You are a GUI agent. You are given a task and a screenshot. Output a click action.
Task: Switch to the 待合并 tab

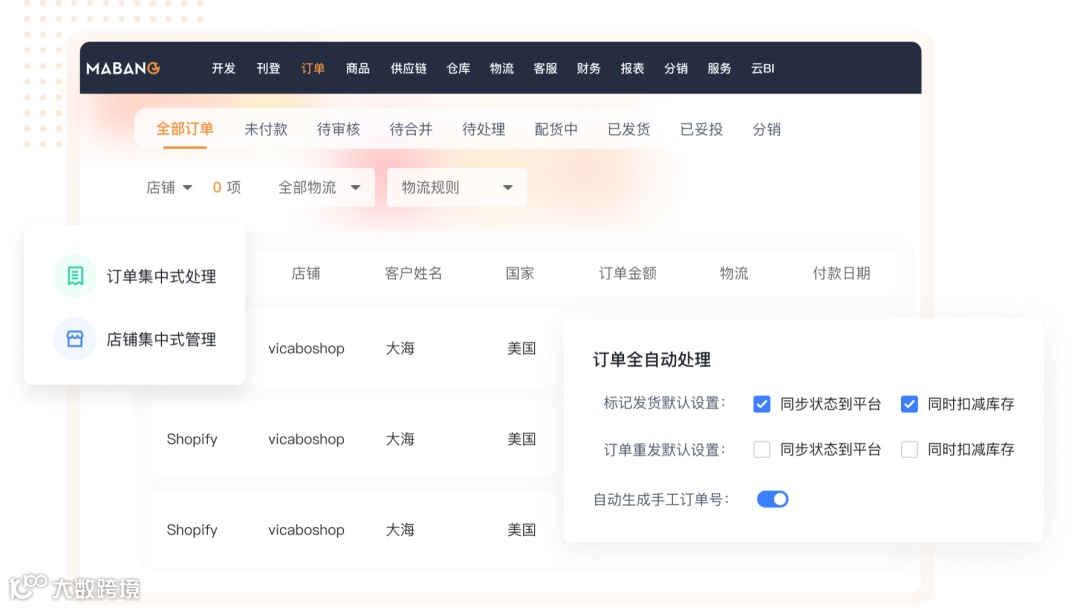point(411,129)
